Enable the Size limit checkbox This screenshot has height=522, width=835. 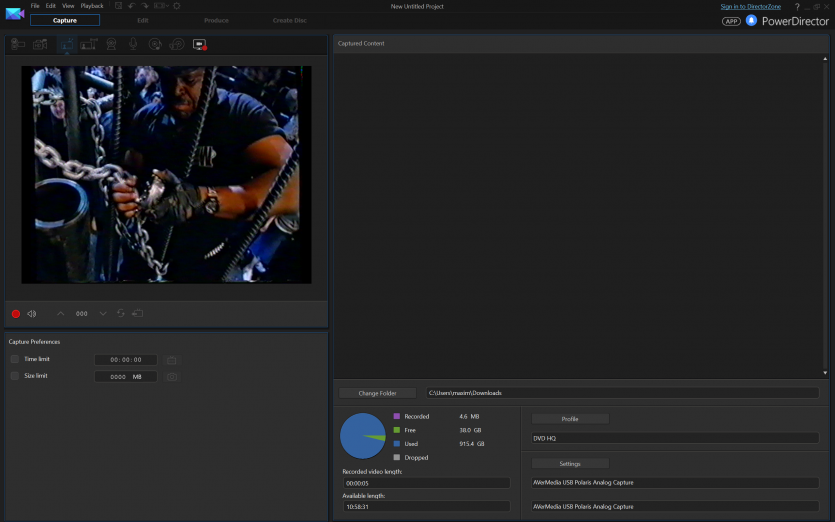click(x=15, y=376)
